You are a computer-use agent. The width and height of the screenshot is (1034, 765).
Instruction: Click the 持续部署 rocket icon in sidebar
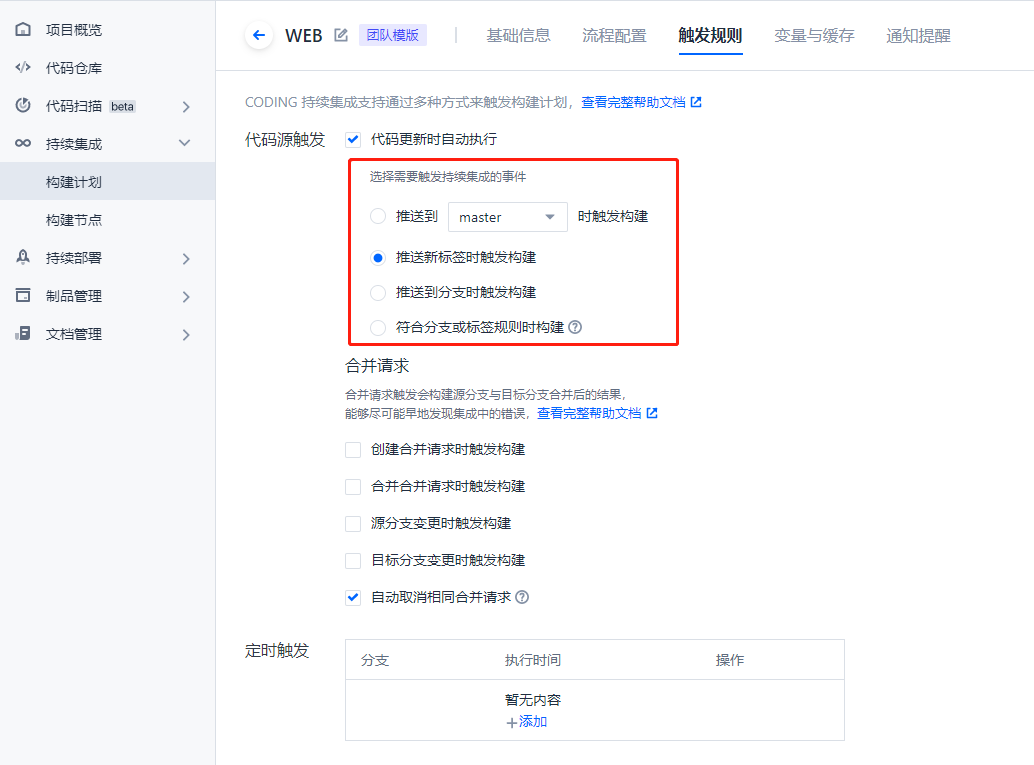point(23,258)
